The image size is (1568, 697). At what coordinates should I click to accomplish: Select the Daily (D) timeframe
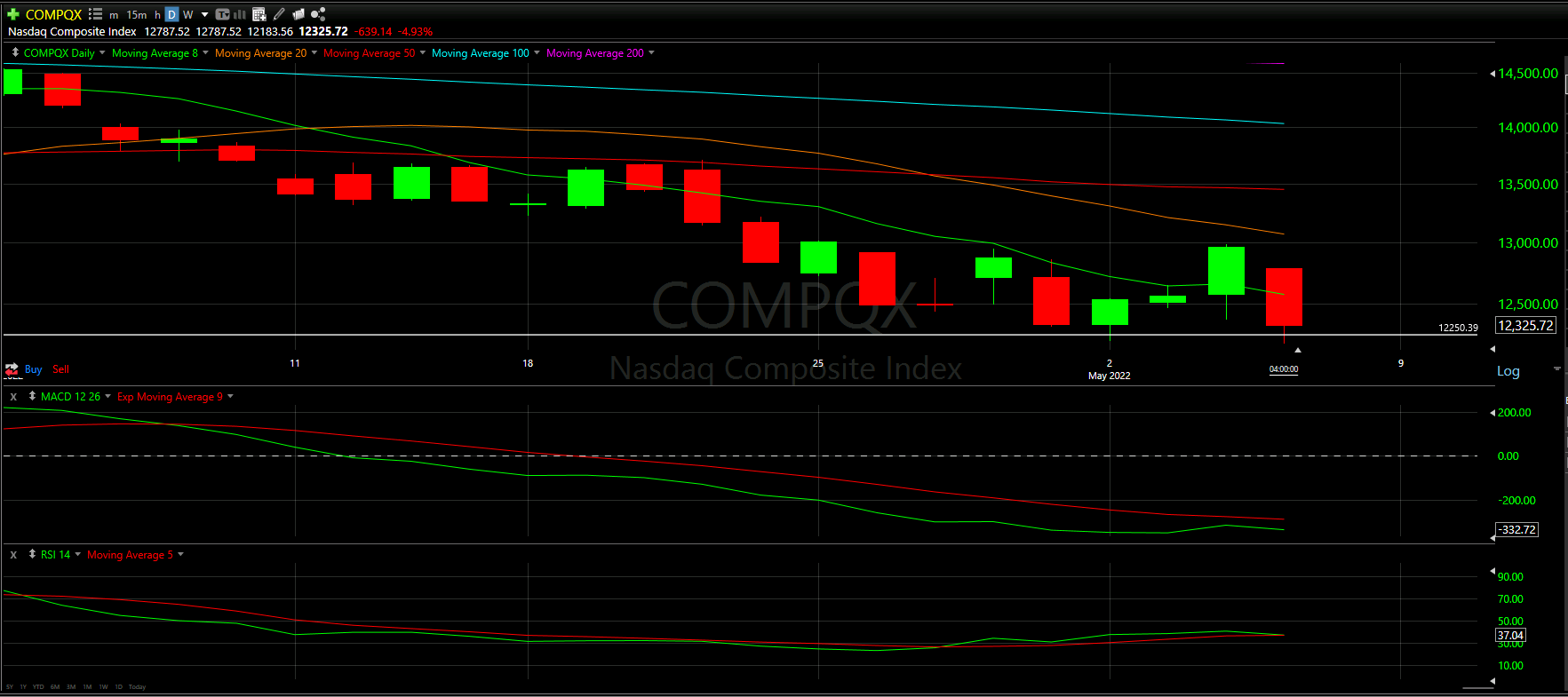171,14
